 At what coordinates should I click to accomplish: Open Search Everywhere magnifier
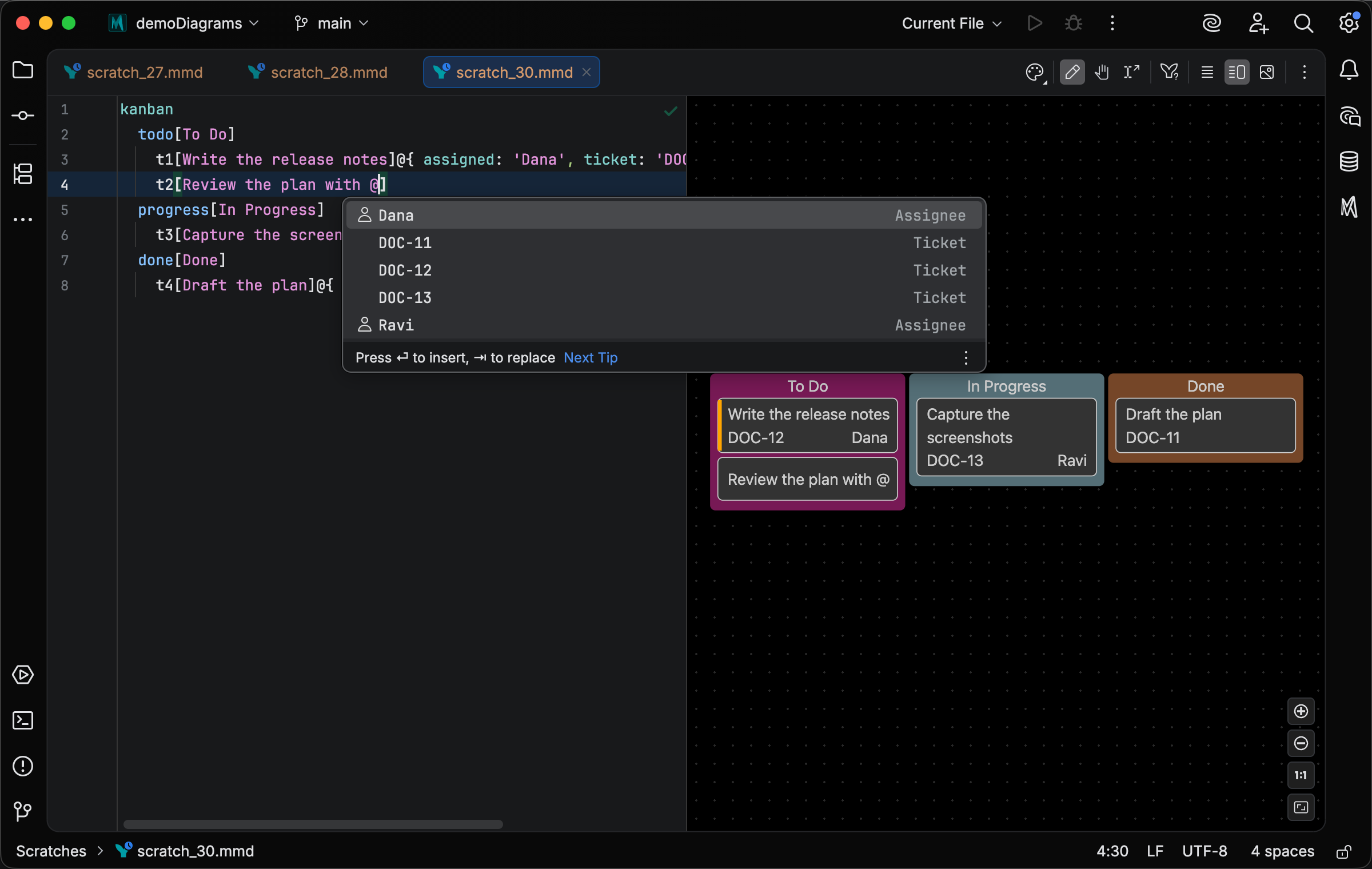click(x=1303, y=23)
